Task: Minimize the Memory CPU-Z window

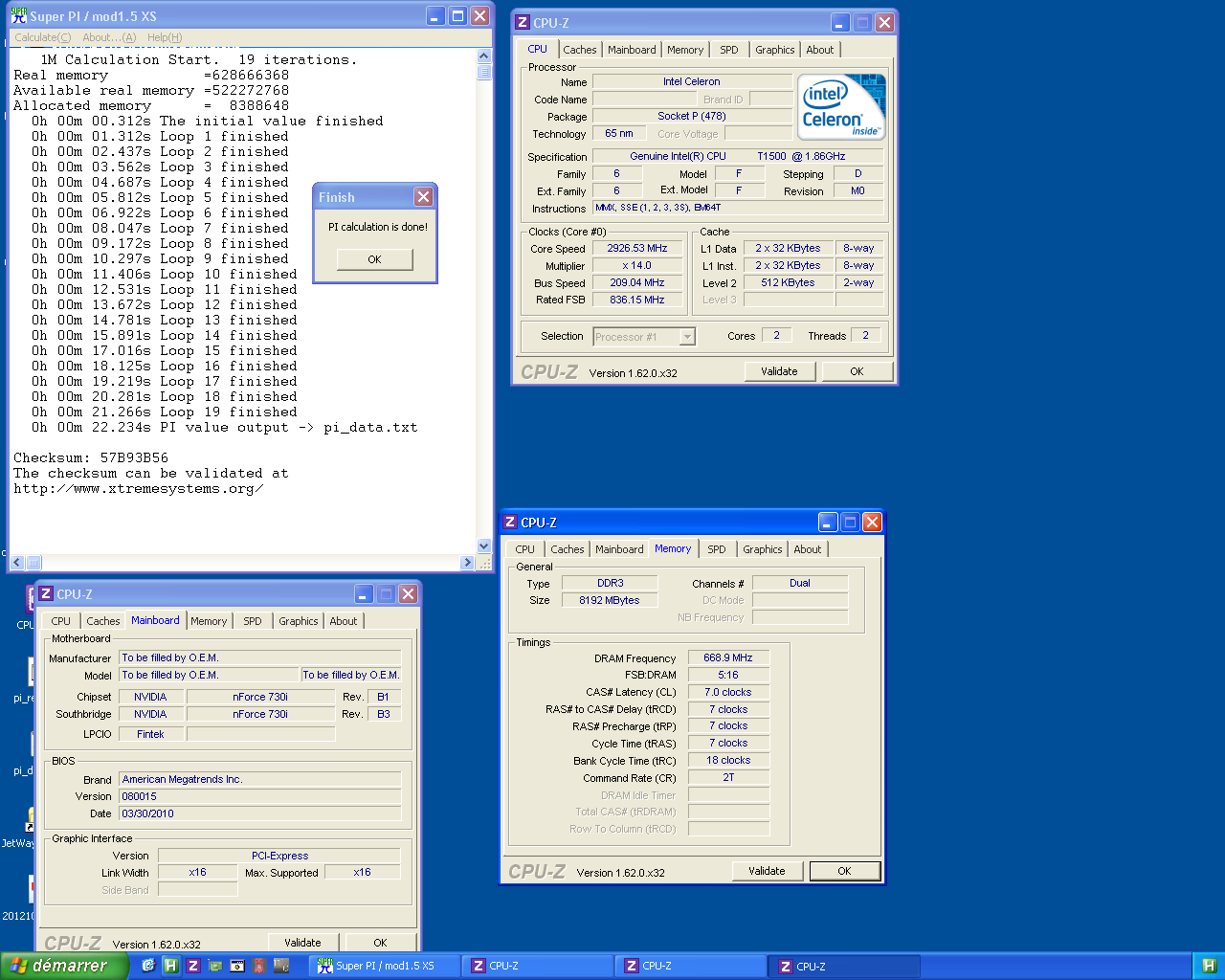Action: (828, 522)
